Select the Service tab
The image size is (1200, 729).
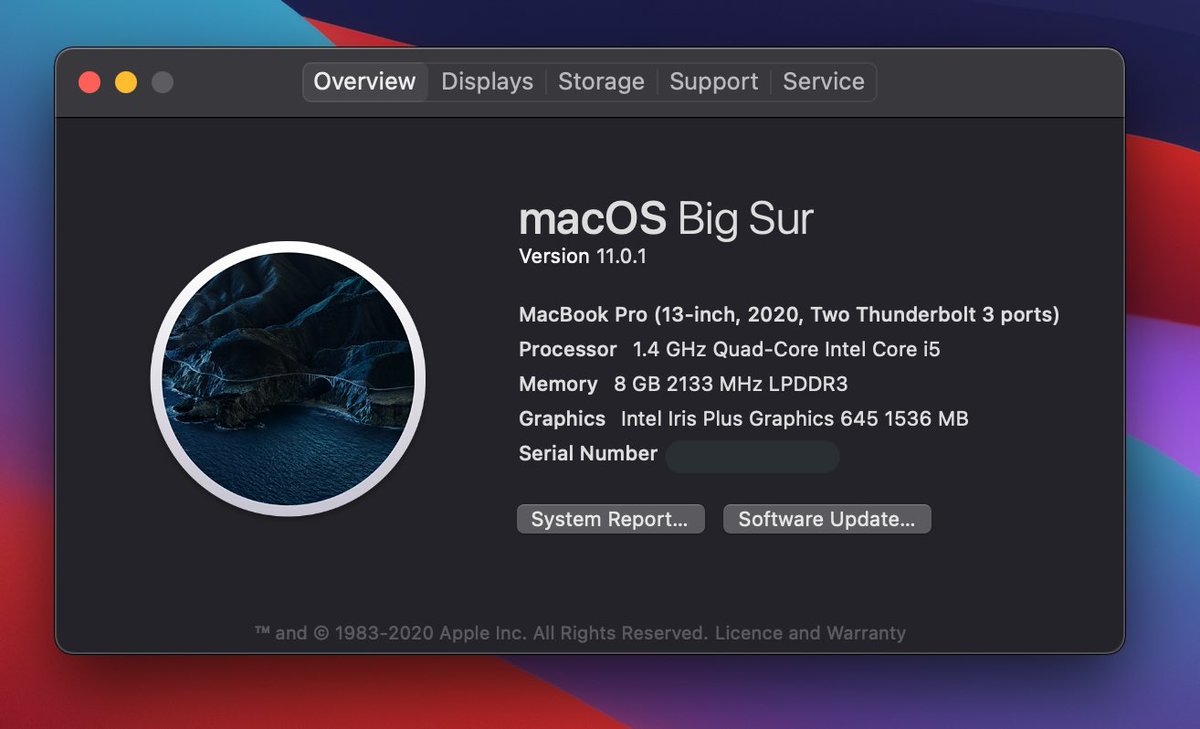coord(824,82)
